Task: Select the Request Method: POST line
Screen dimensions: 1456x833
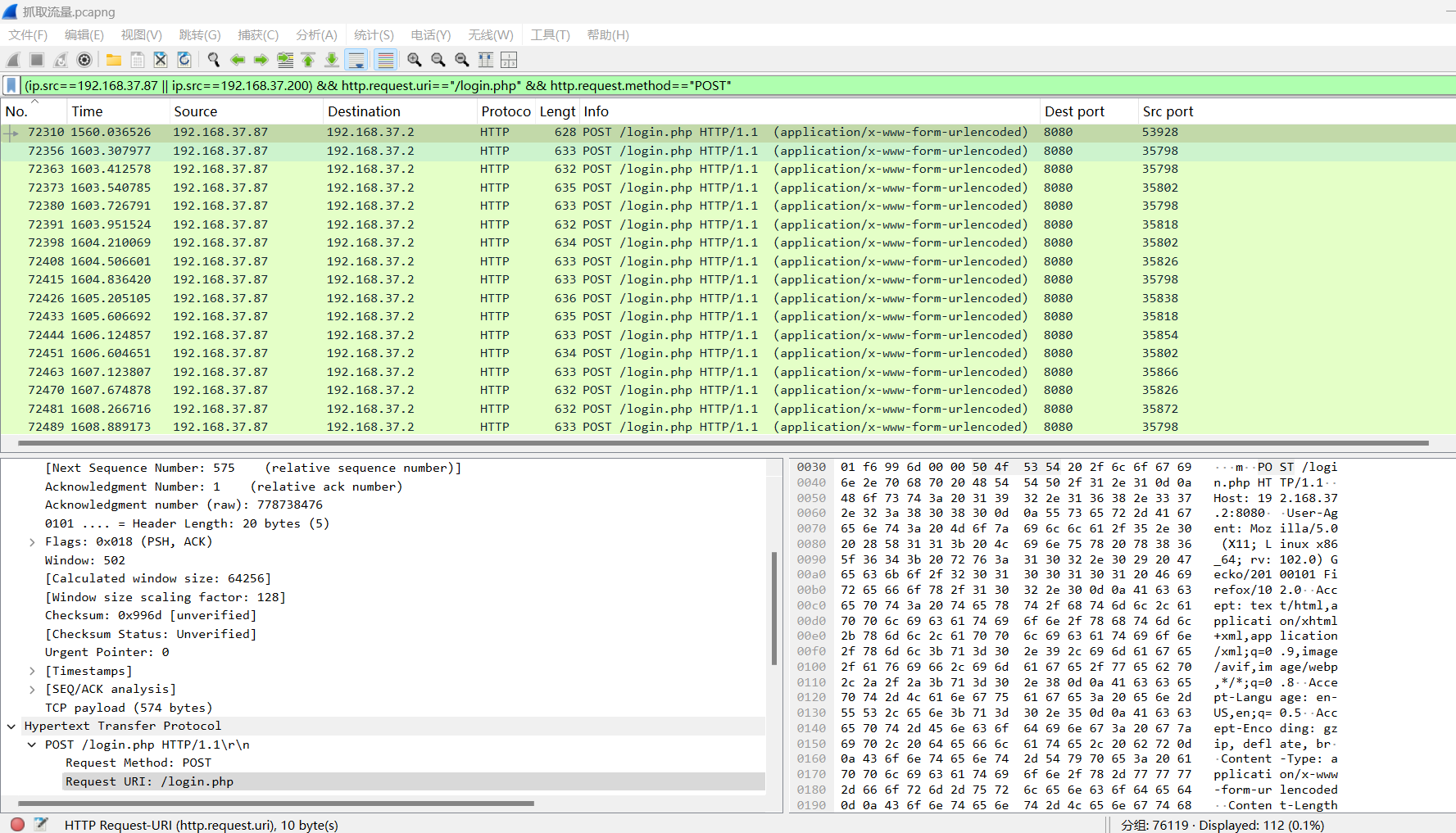Action: point(138,763)
